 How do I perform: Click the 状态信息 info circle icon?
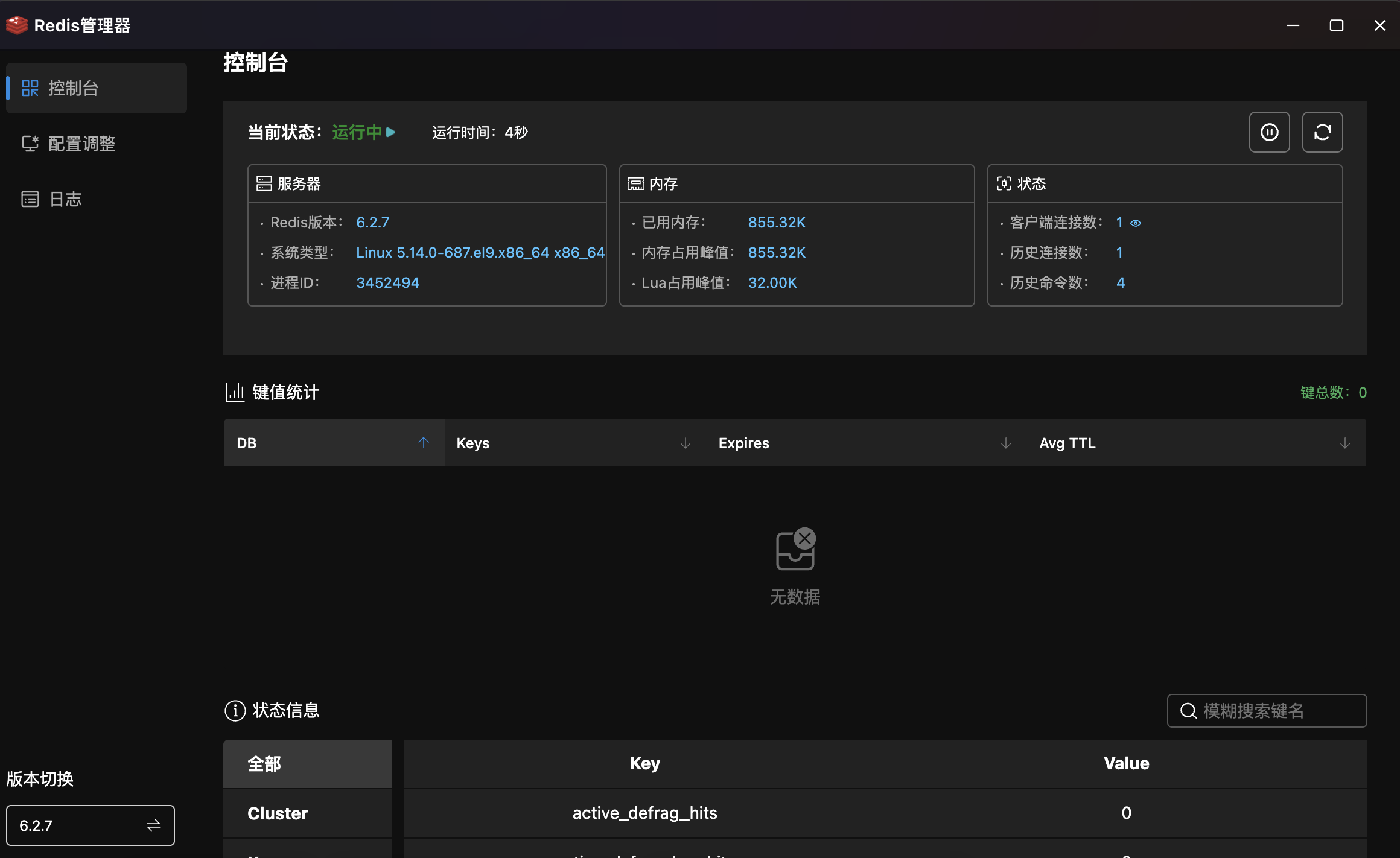coord(235,711)
